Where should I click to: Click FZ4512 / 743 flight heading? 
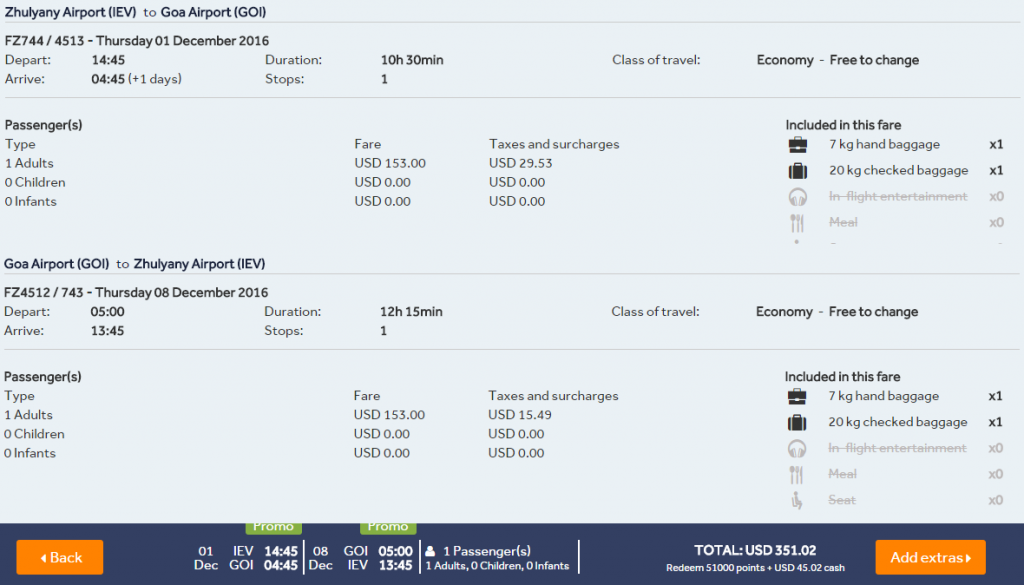click(x=136, y=292)
